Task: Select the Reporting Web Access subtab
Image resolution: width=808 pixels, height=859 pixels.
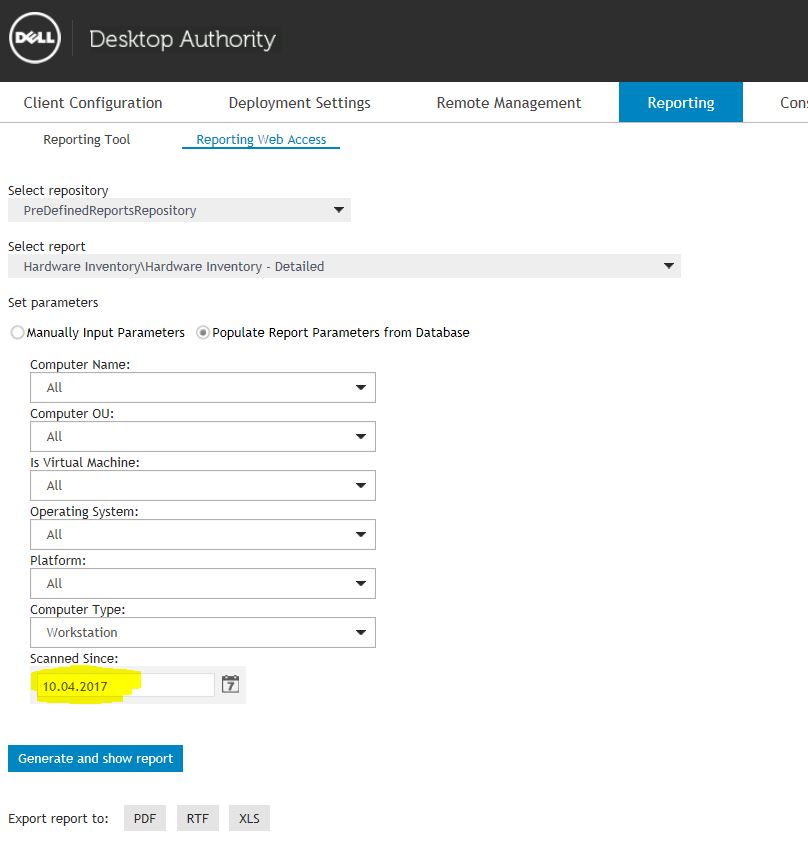Action: [261, 140]
